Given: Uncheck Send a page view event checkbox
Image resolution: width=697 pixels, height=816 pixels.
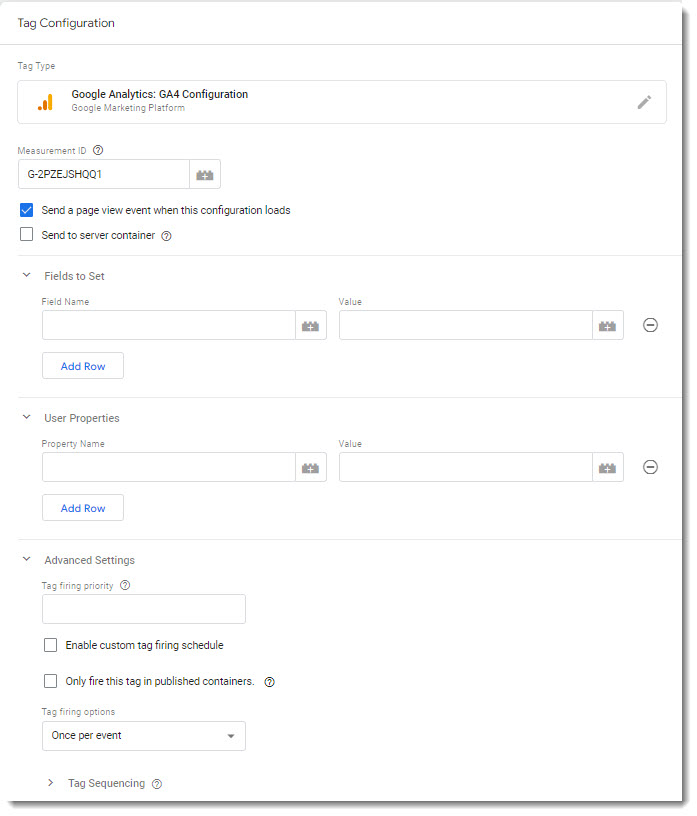Looking at the screenshot, I should point(27,211).
